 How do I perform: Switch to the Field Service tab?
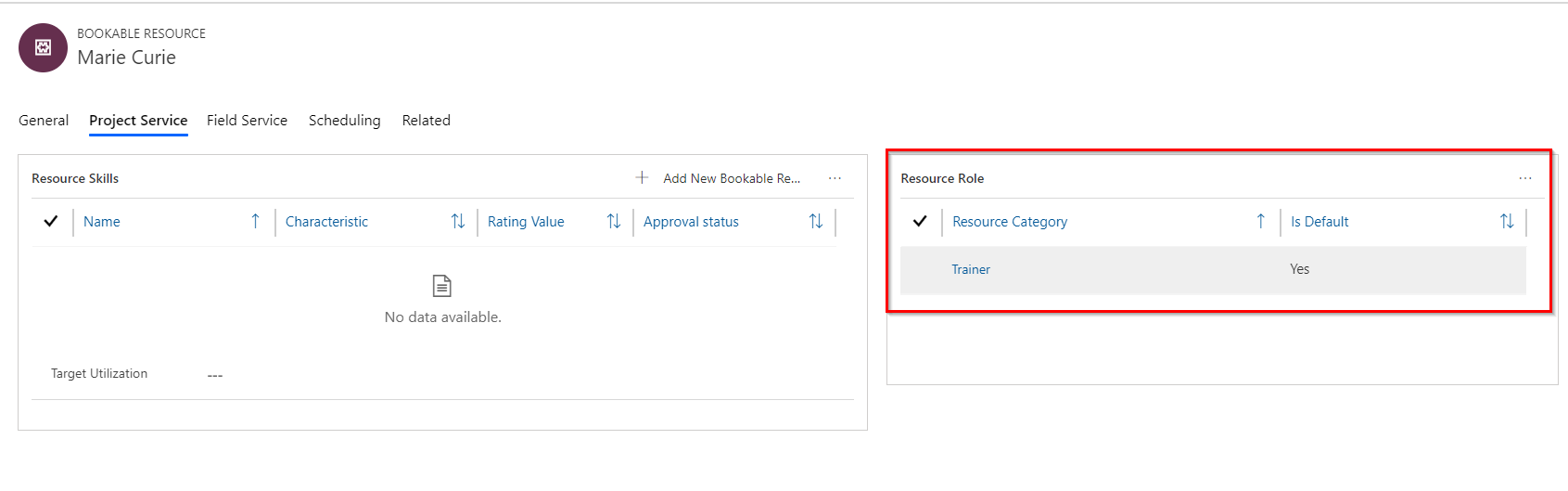pyautogui.click(x=247, y=121)
